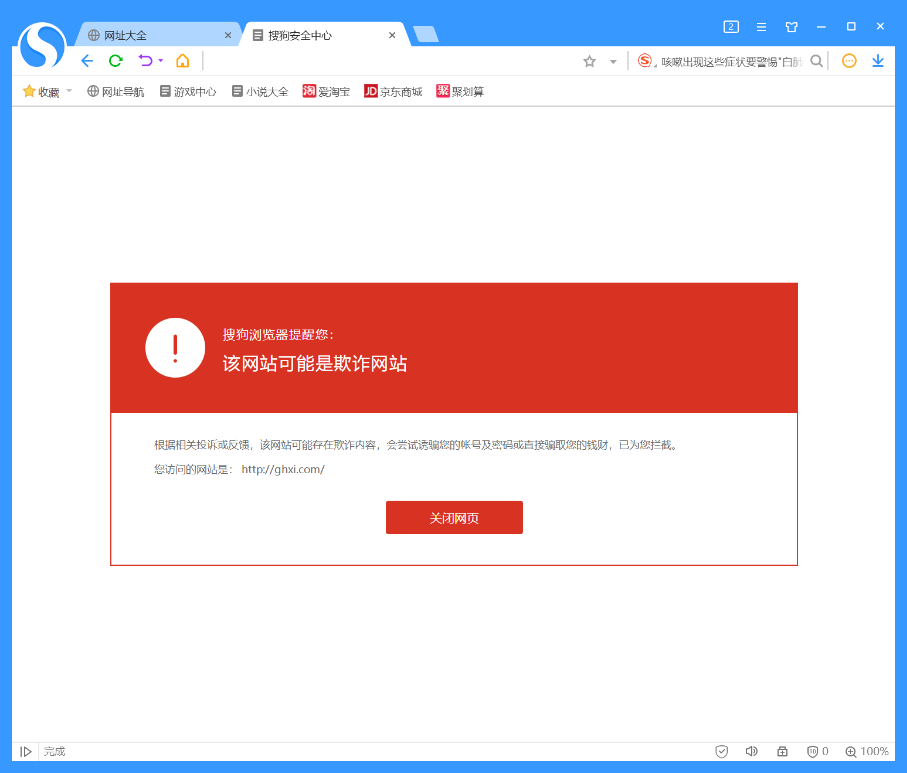This screenshot has height=773, width=907.
Task: Mute page audio via speaker icon
Action: pos(752,751)
